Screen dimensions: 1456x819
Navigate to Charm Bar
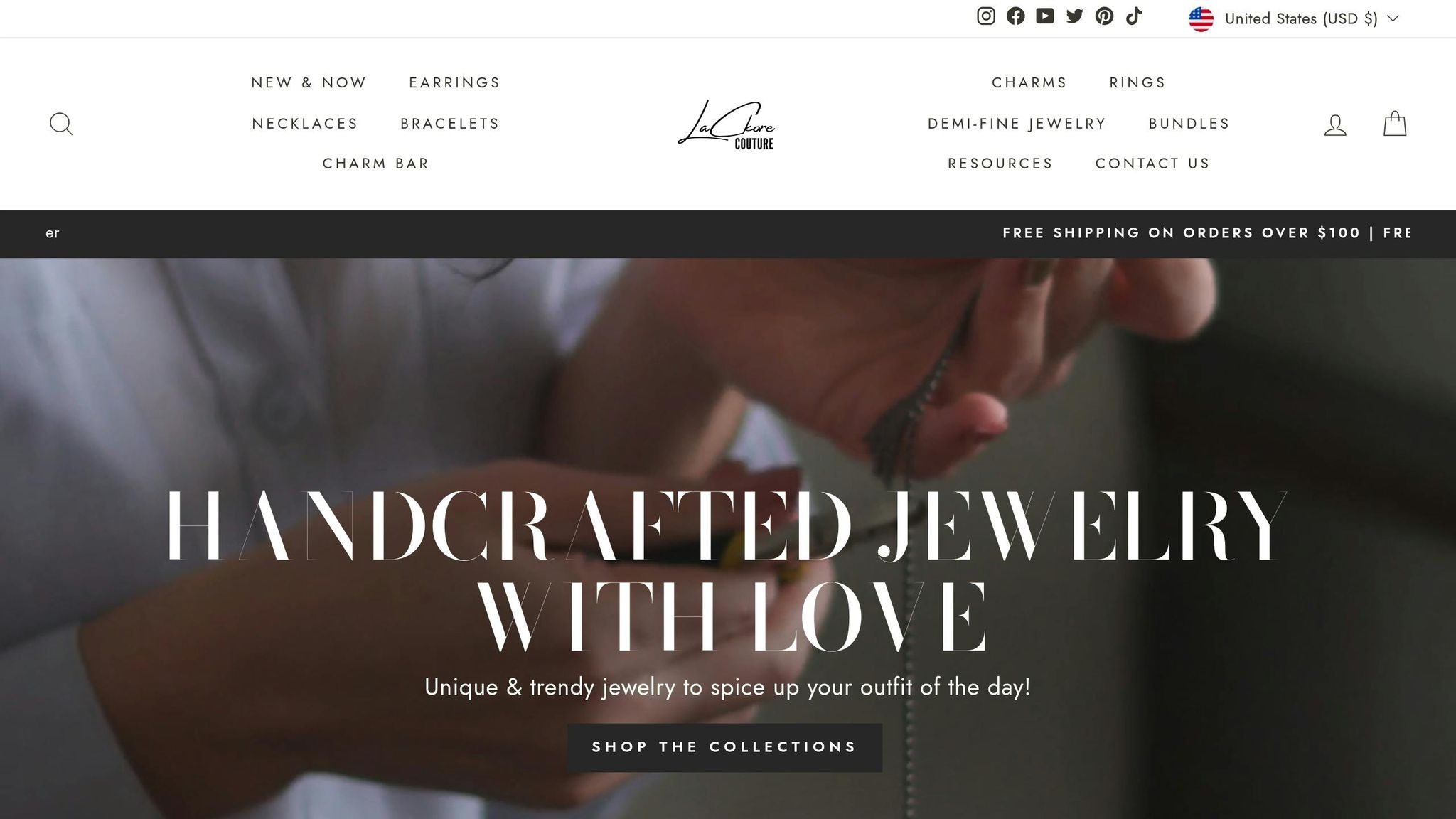tap(375, 164)
